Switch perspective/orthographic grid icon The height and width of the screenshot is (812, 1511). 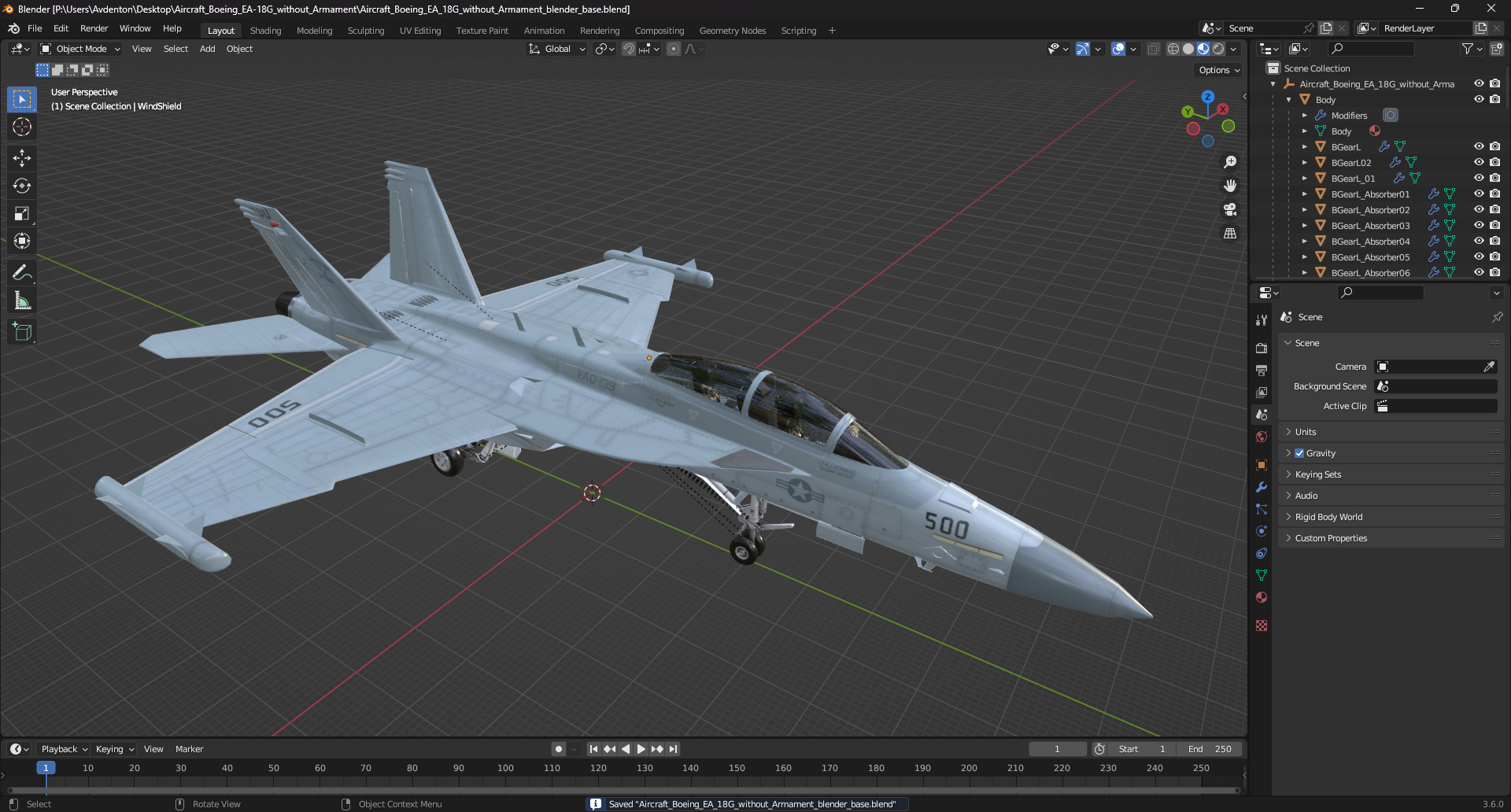[x=1230, y=234]
